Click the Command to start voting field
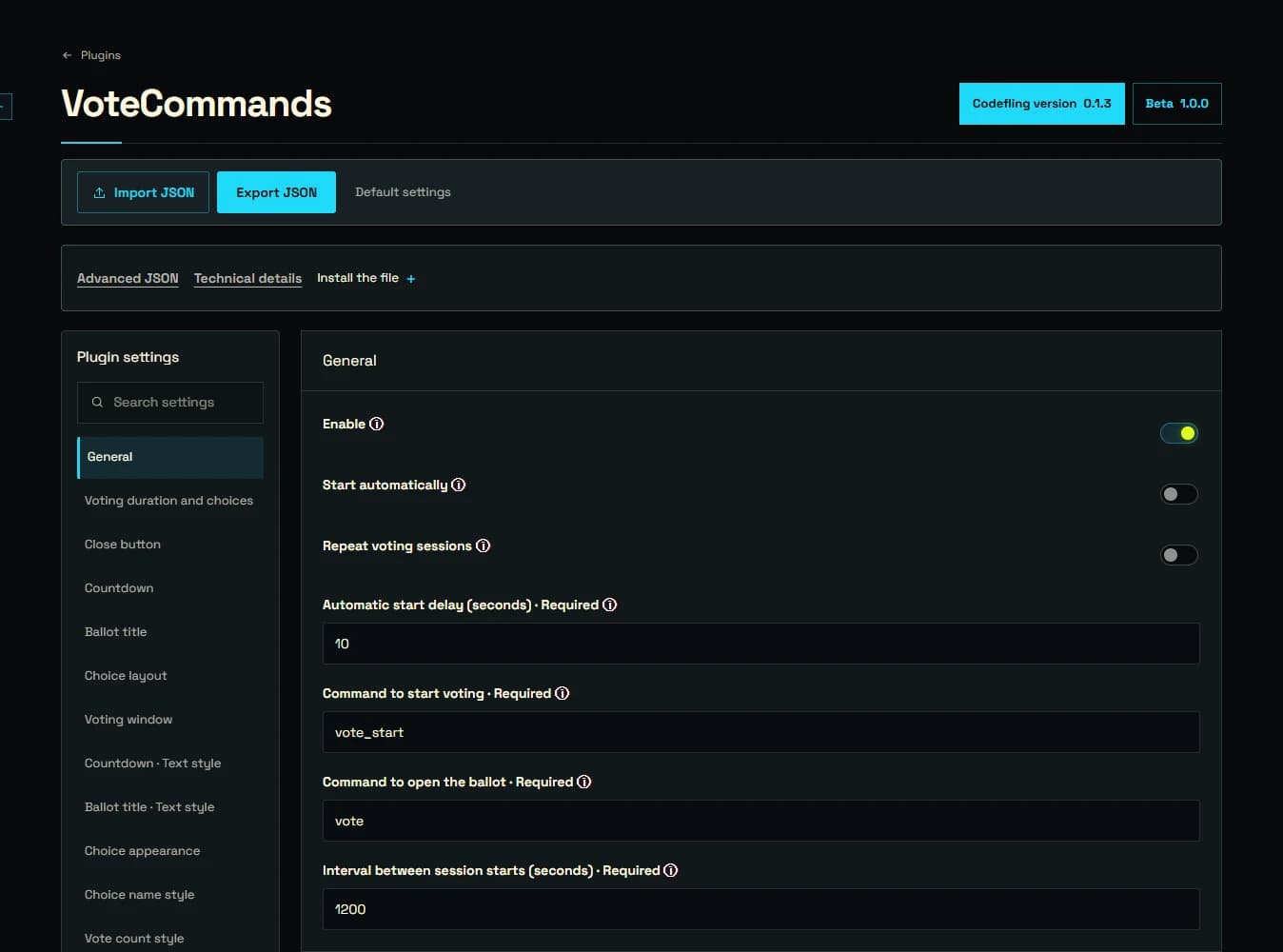Viewport: 1283px width, 952px height. coord(761,732)
